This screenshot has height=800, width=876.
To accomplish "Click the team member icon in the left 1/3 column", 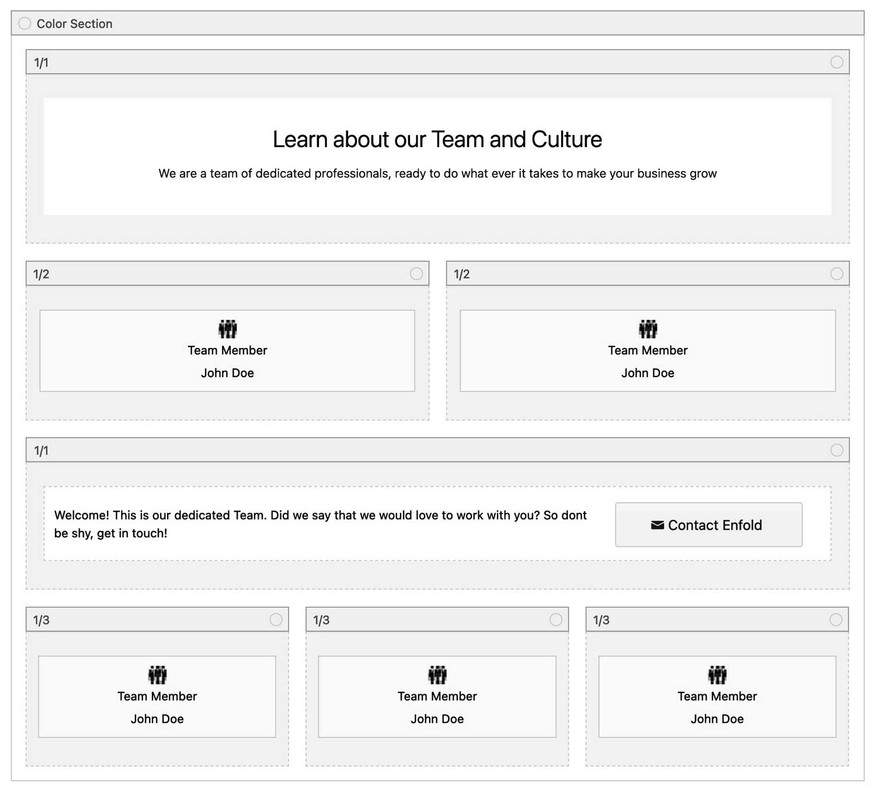I will click(158, 675).
